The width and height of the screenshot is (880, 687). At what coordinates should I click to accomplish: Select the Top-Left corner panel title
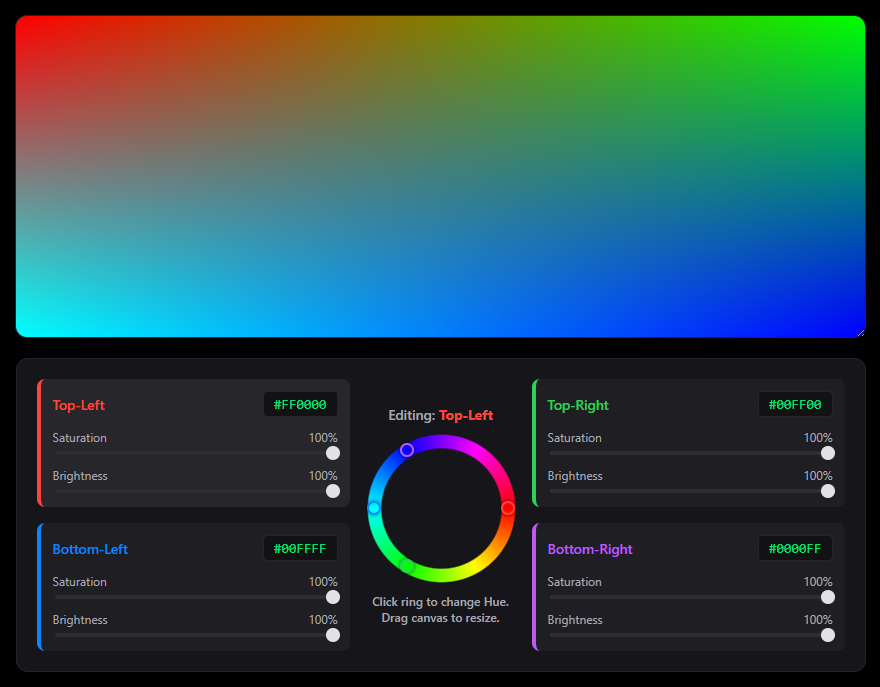coord(79,405)
